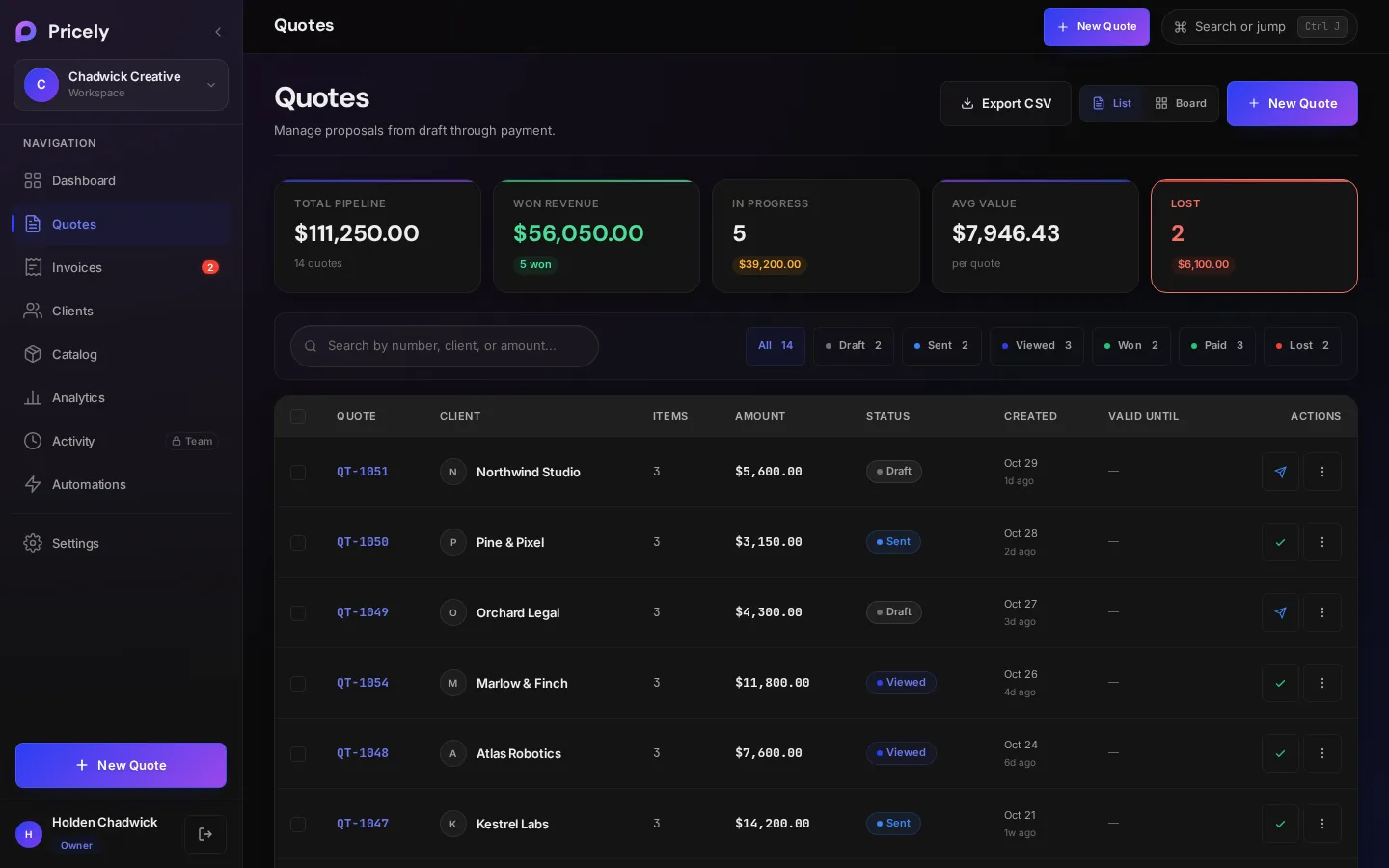The image size is (1389, 868).
Task: Check the box for quote QT-1050
Action: 298,543
